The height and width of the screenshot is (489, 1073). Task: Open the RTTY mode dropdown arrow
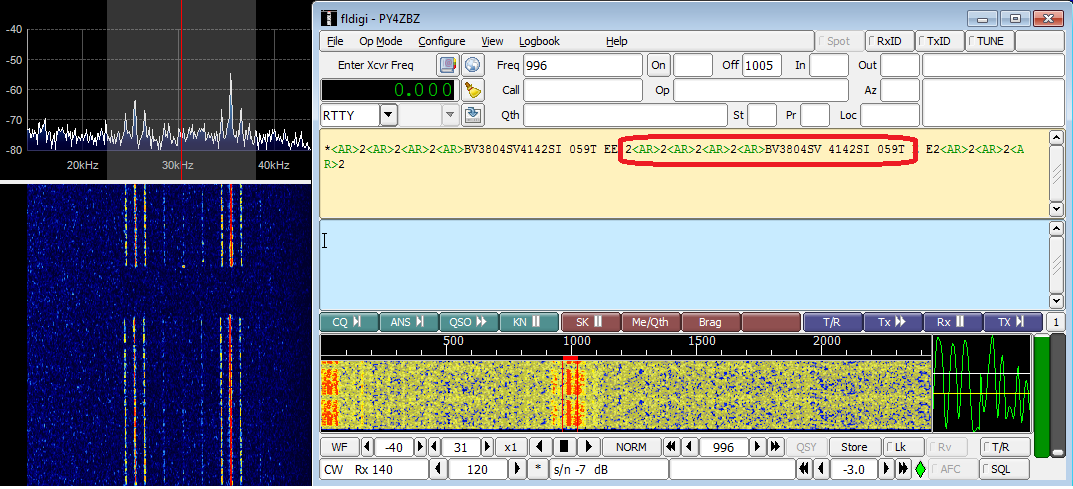click(x=389, y=115)
